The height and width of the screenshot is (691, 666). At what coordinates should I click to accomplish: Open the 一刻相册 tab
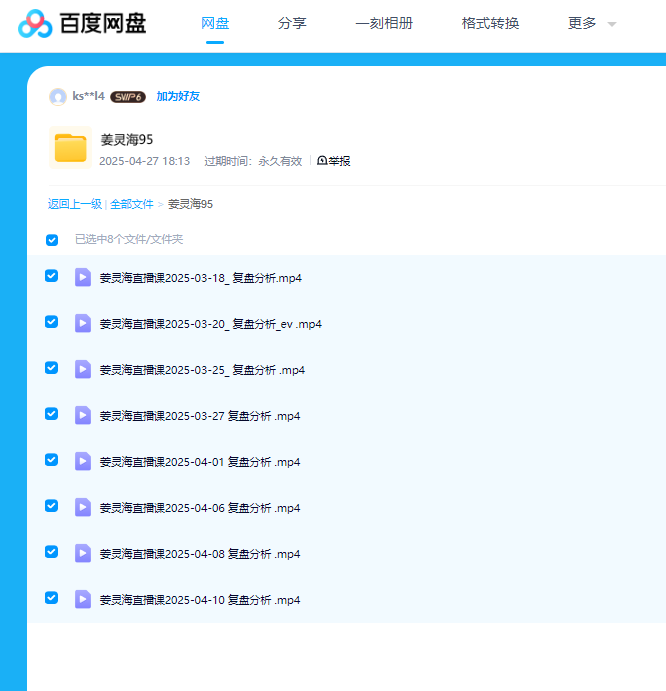pos(384,23)
